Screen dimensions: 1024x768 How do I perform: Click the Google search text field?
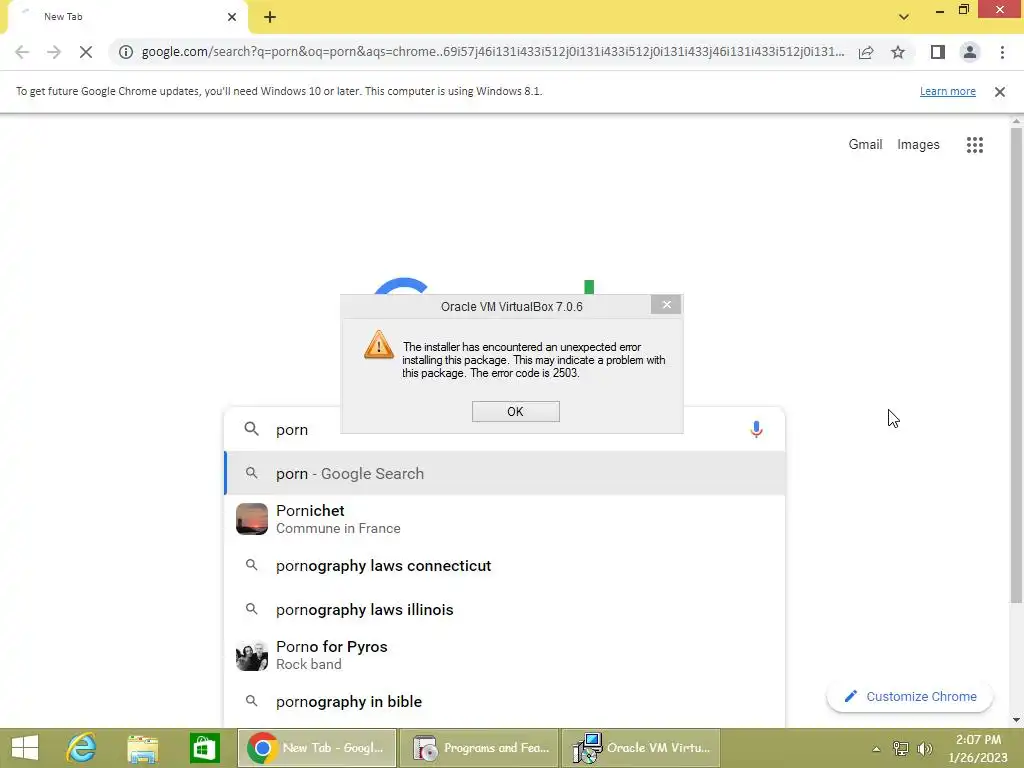pos(504,429)
